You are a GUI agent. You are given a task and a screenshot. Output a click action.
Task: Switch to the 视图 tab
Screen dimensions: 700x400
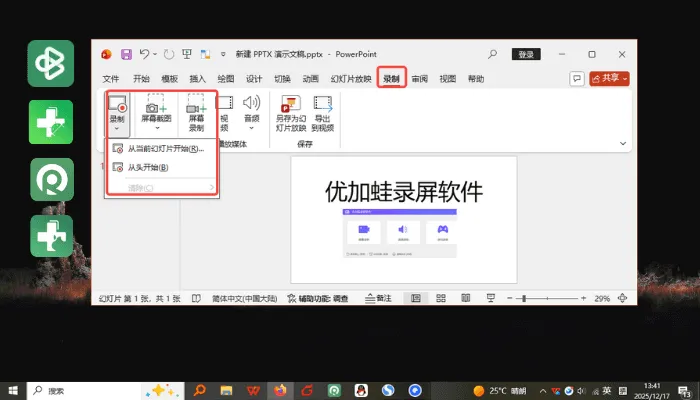[x=447, y=79]
